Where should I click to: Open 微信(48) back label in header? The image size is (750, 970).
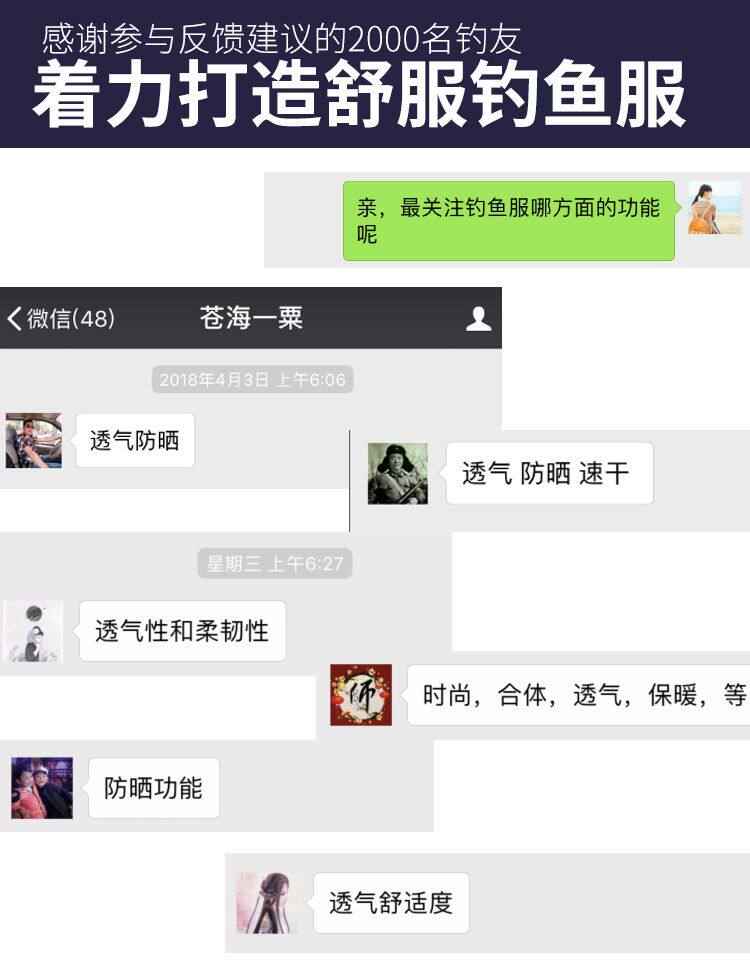[x=71, y=319]
